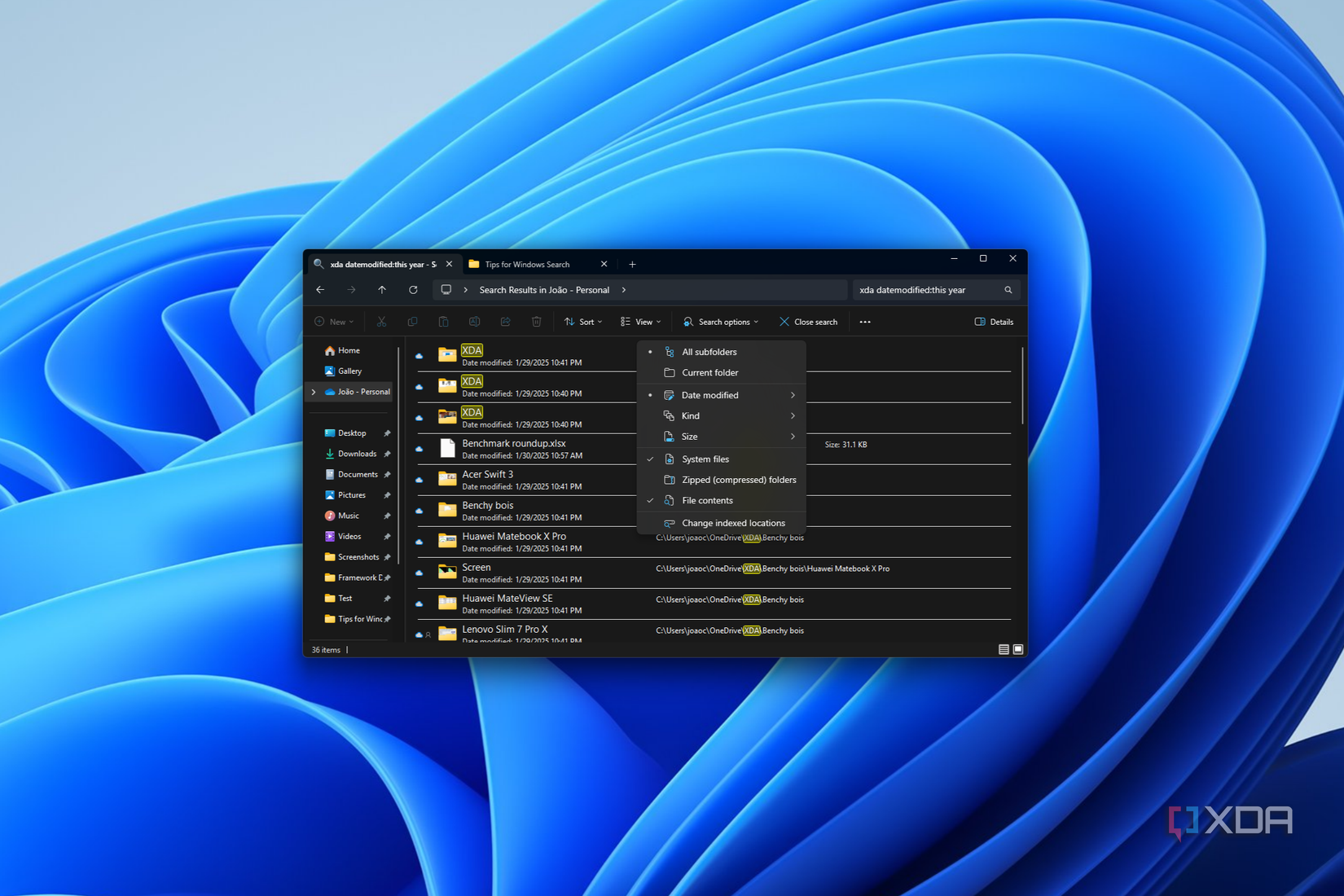Switch to the Tips for Windows Search tab

pyautogui.click(x=527, y=263)
